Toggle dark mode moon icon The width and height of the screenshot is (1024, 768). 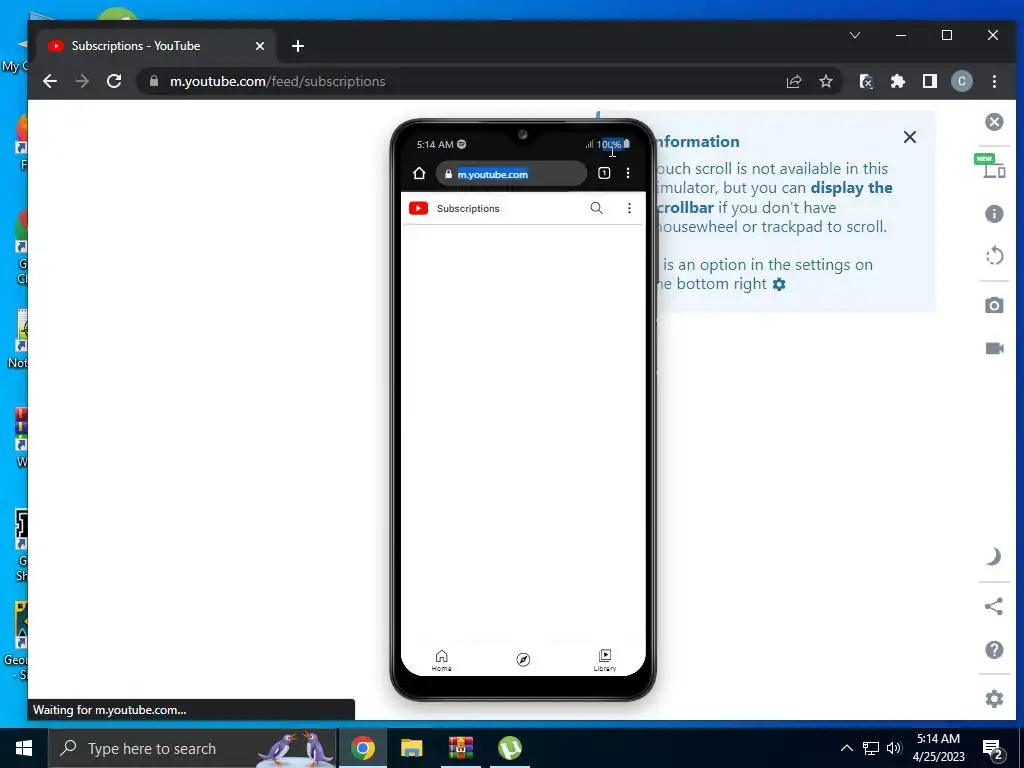[x=994, y=556]
